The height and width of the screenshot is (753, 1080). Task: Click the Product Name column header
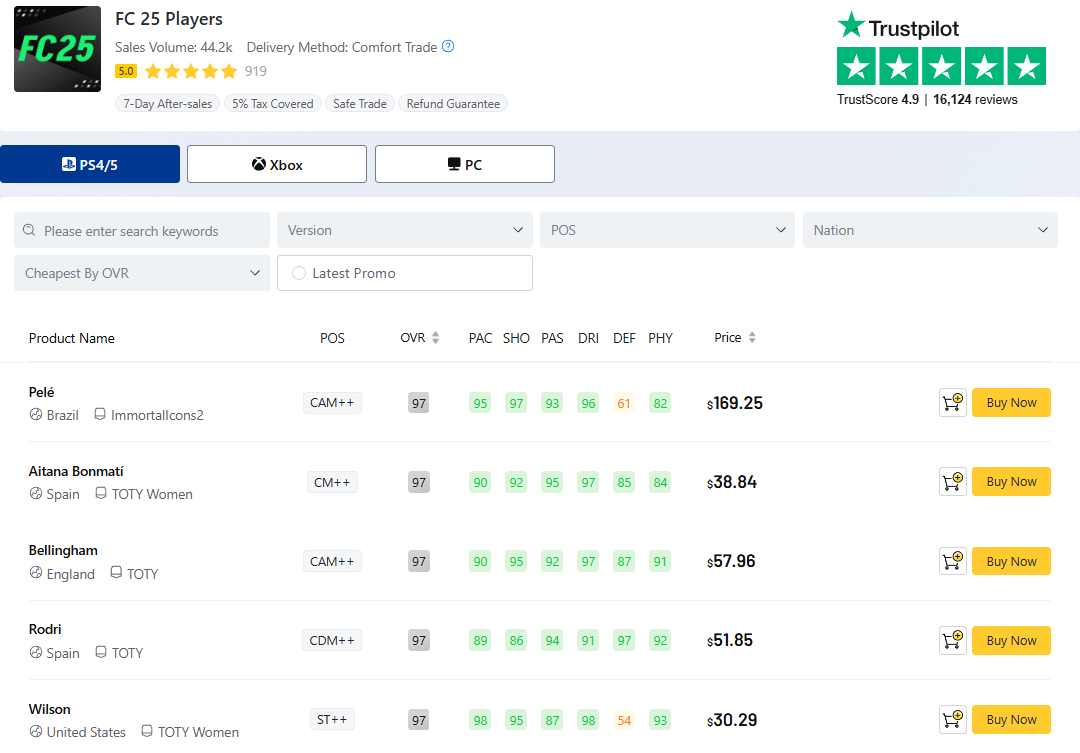pos(72,338)
